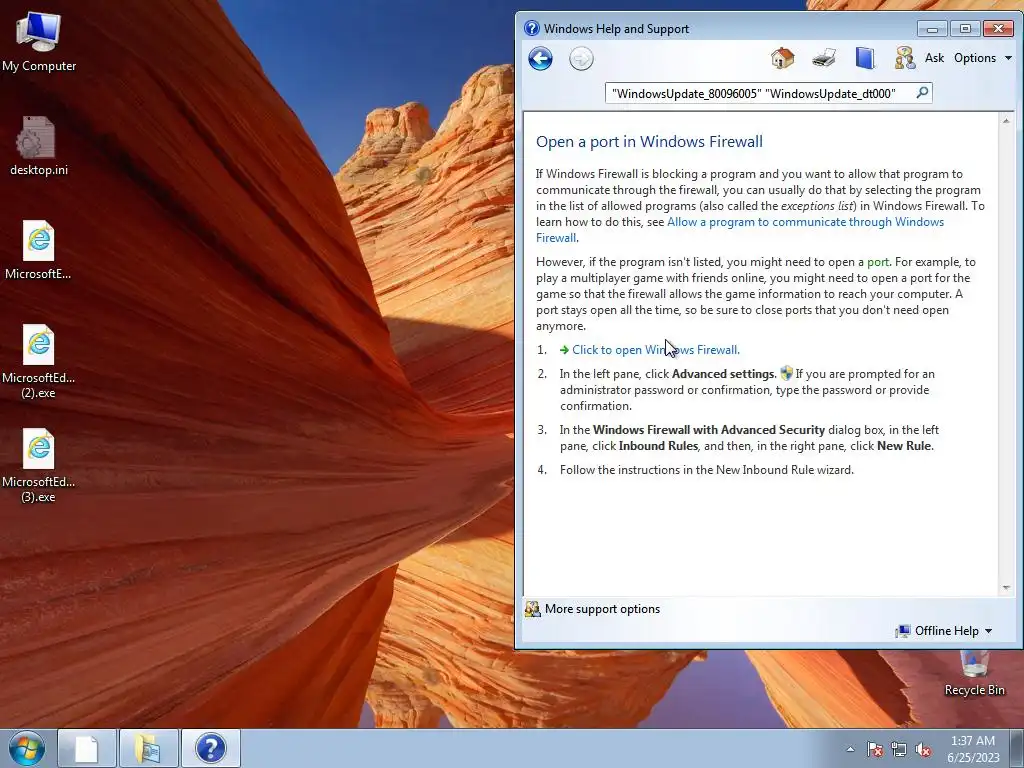Screen dimensions: 1024x768
Task: Select desktop.ini file icon
Action: click(39, 146)
